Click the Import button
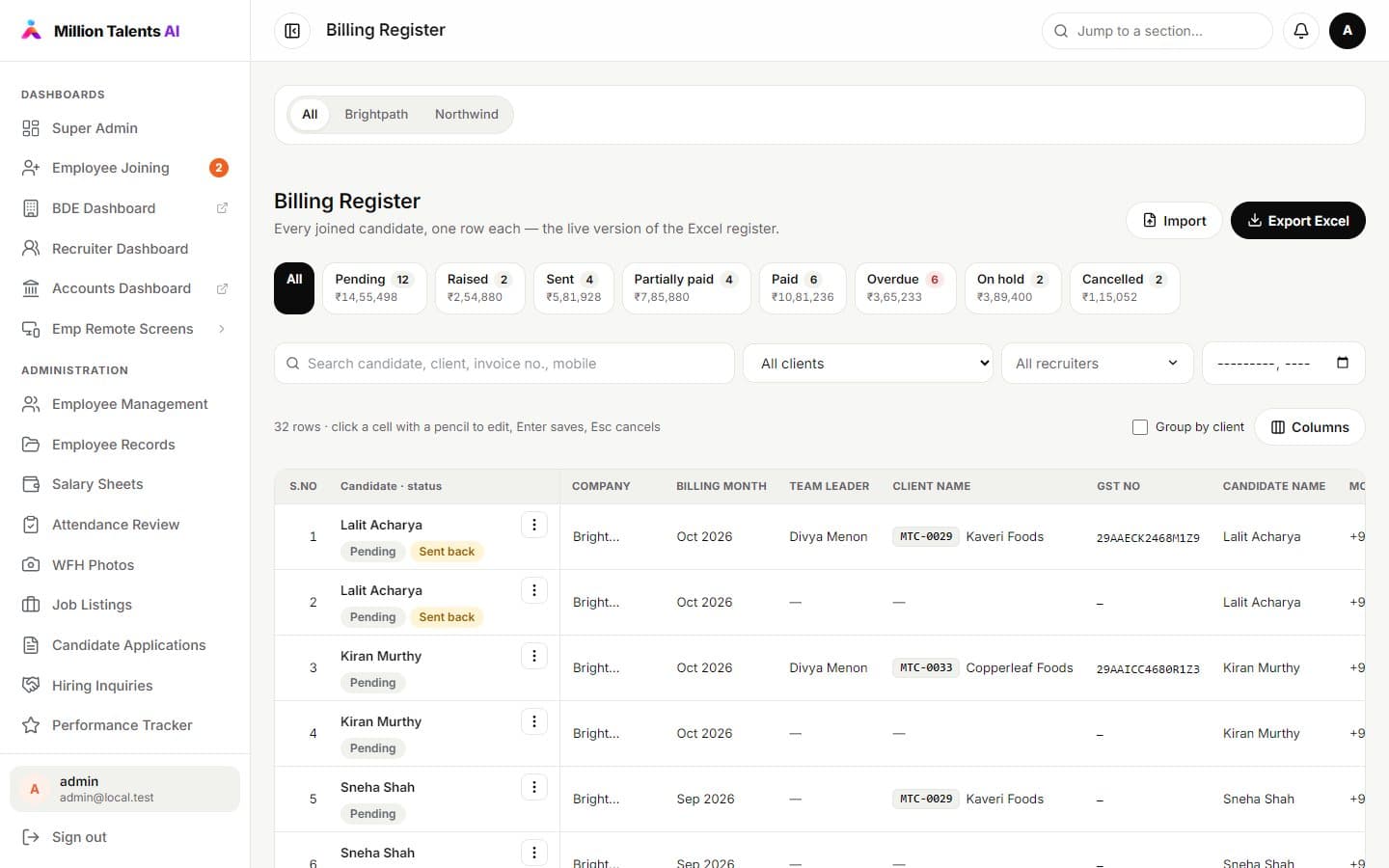 tap(1174, 221)
